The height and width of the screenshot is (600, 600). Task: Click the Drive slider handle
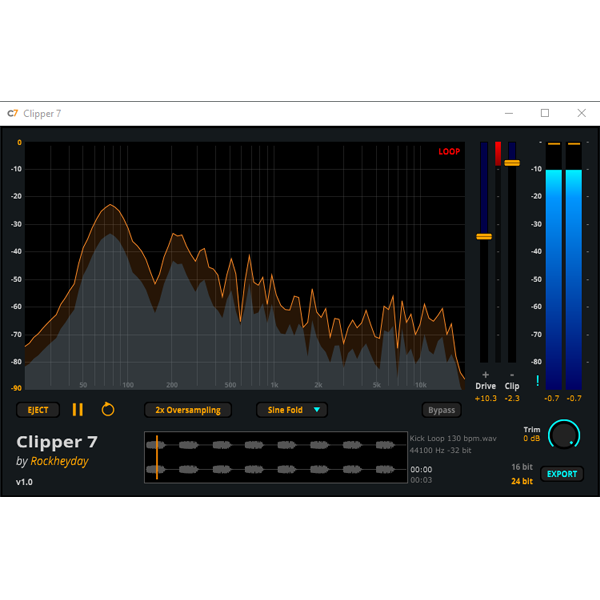point(484,236)
